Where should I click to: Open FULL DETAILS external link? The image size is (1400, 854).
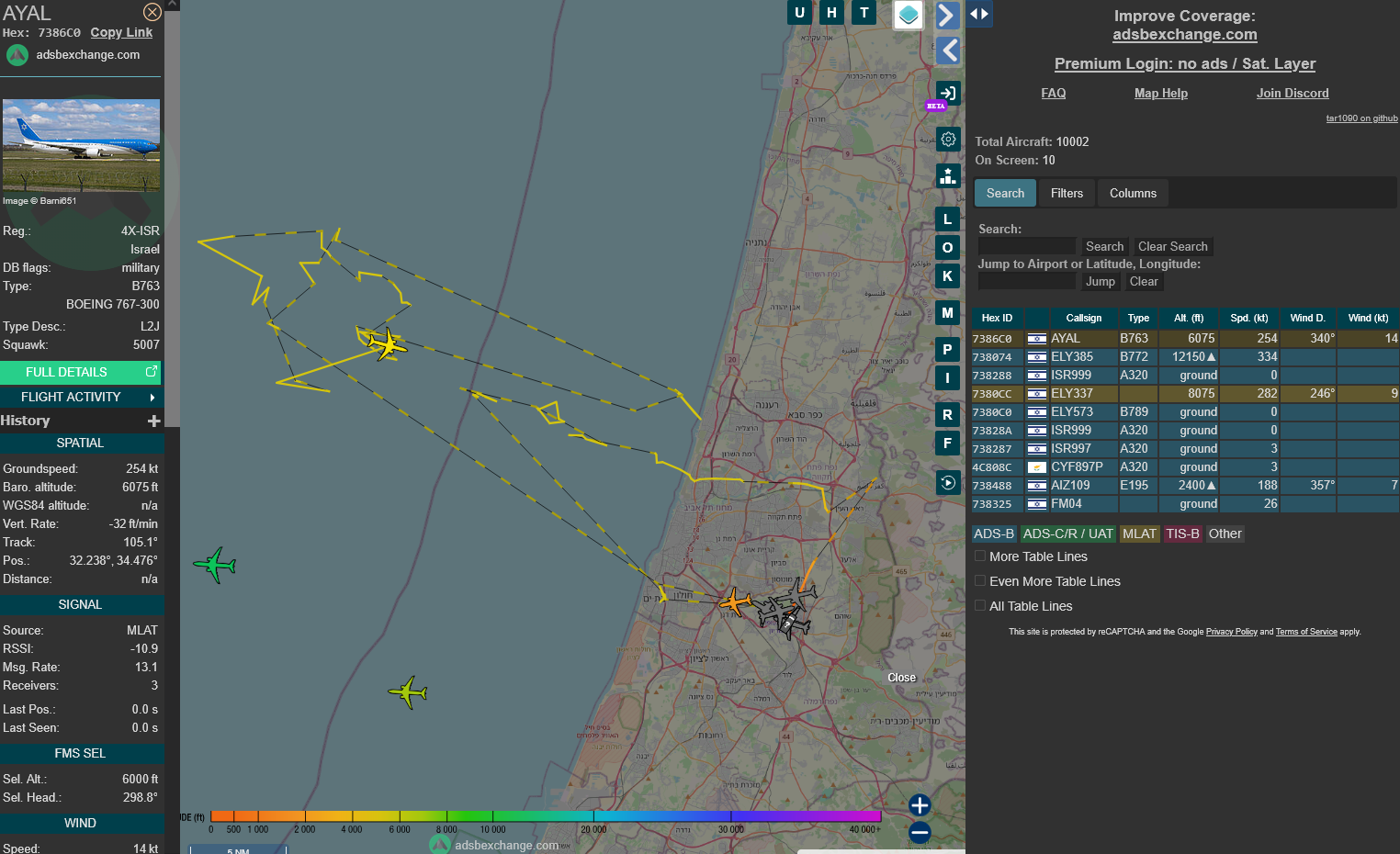tap(81, 372)
